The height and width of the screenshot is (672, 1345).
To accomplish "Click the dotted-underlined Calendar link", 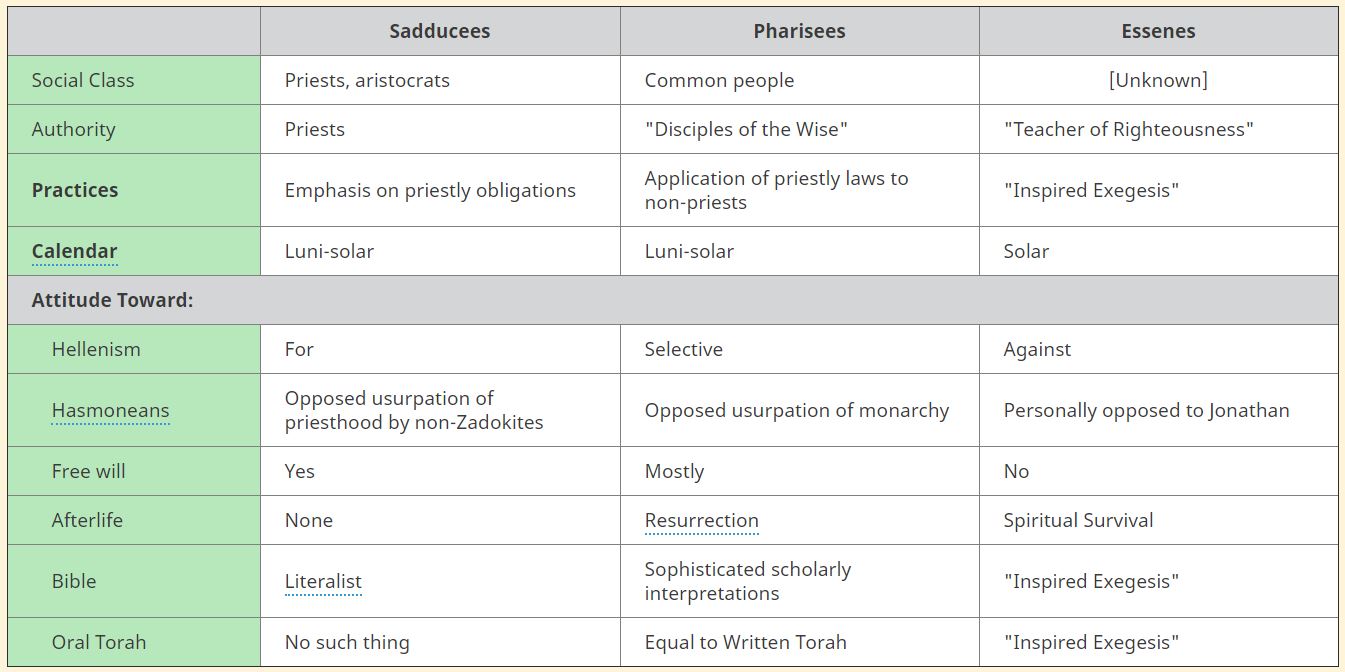I will [x=74, y=251].
